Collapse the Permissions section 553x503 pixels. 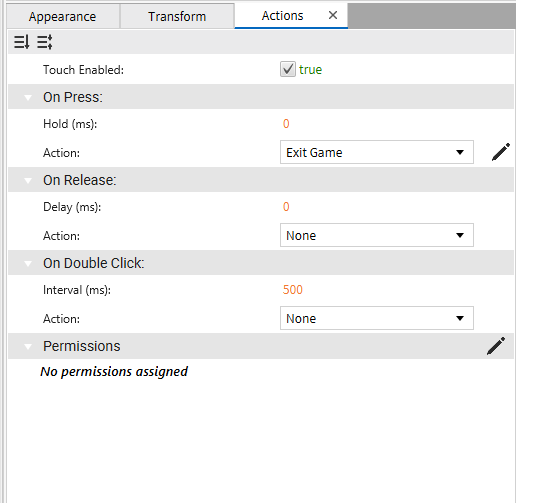pyautogui.click(x=28, y=346)
